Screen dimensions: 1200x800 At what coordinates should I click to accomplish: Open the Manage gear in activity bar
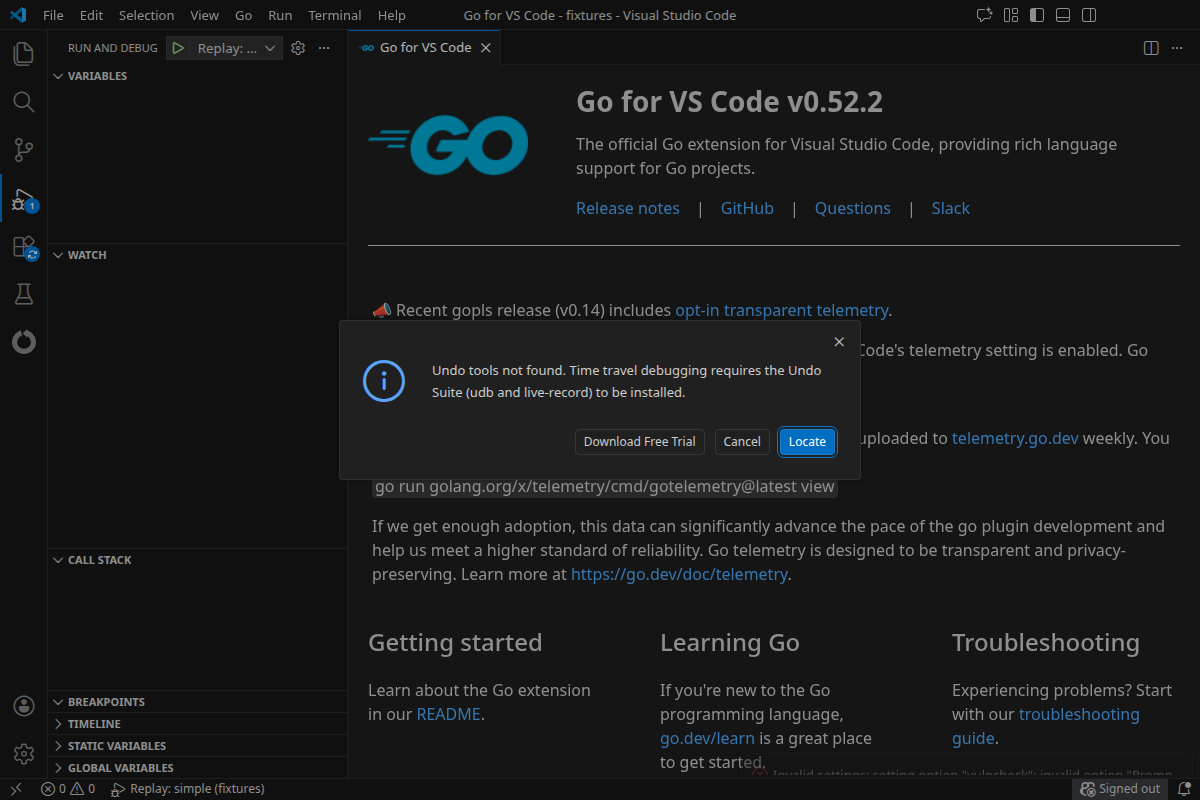[23, 753]
